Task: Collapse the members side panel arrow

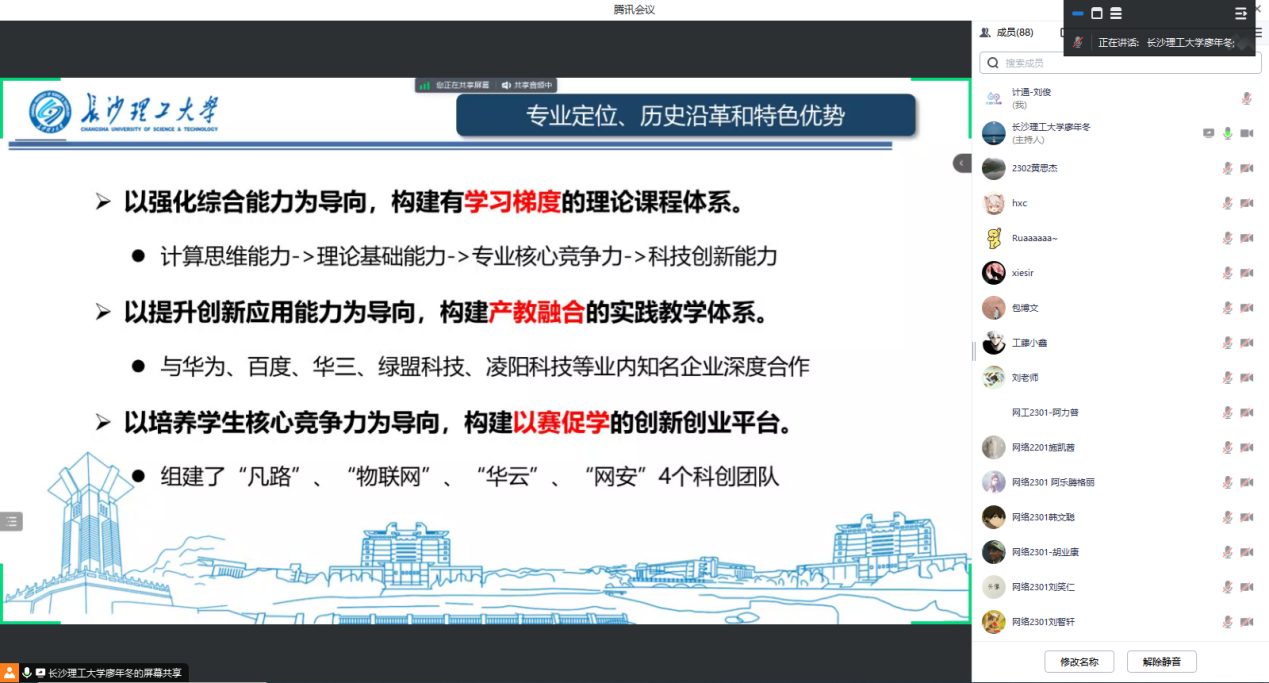Action: click(x=961, y=163)
